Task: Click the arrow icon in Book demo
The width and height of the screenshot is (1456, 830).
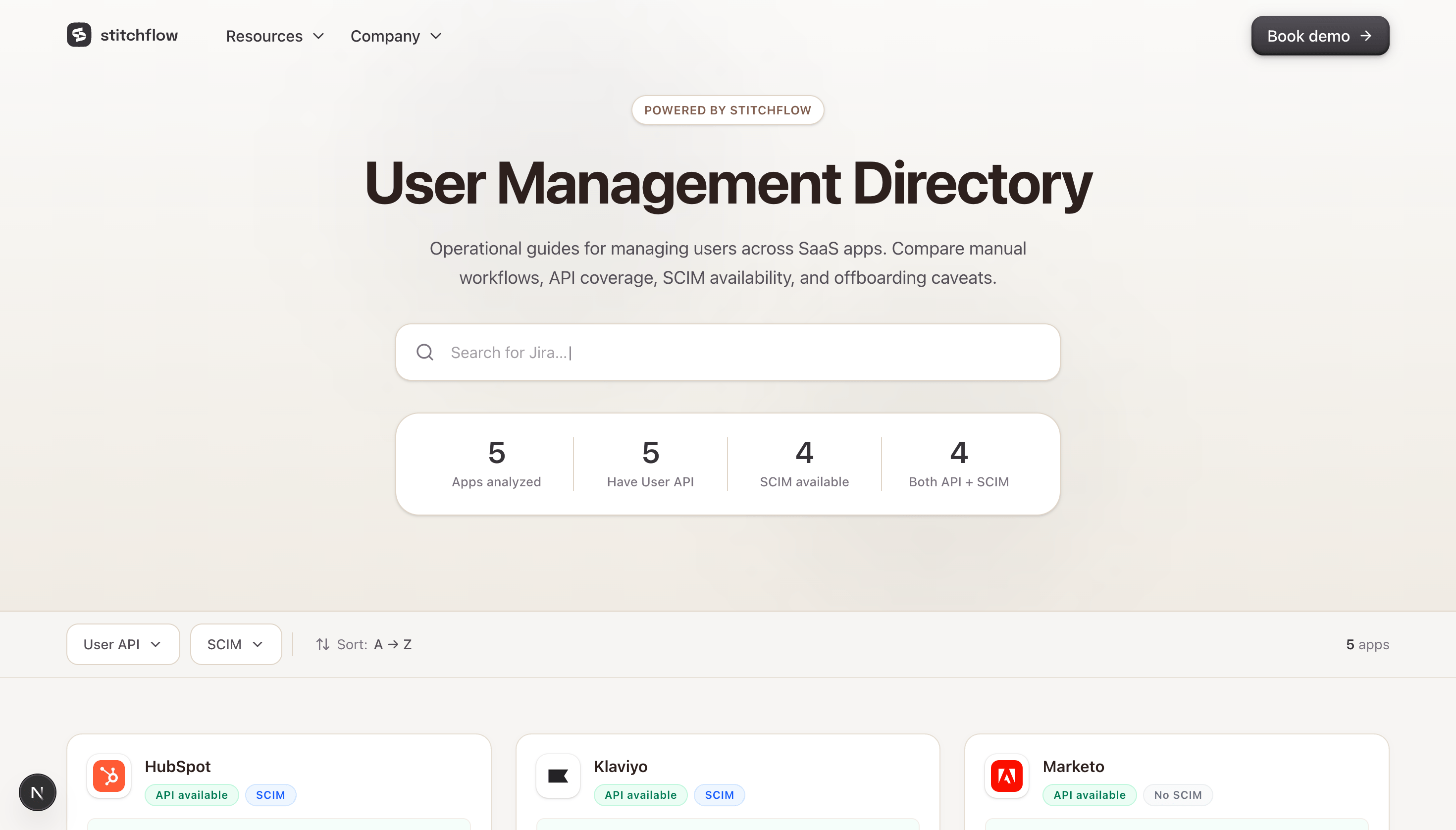Action: click(x=1365, y=35)
